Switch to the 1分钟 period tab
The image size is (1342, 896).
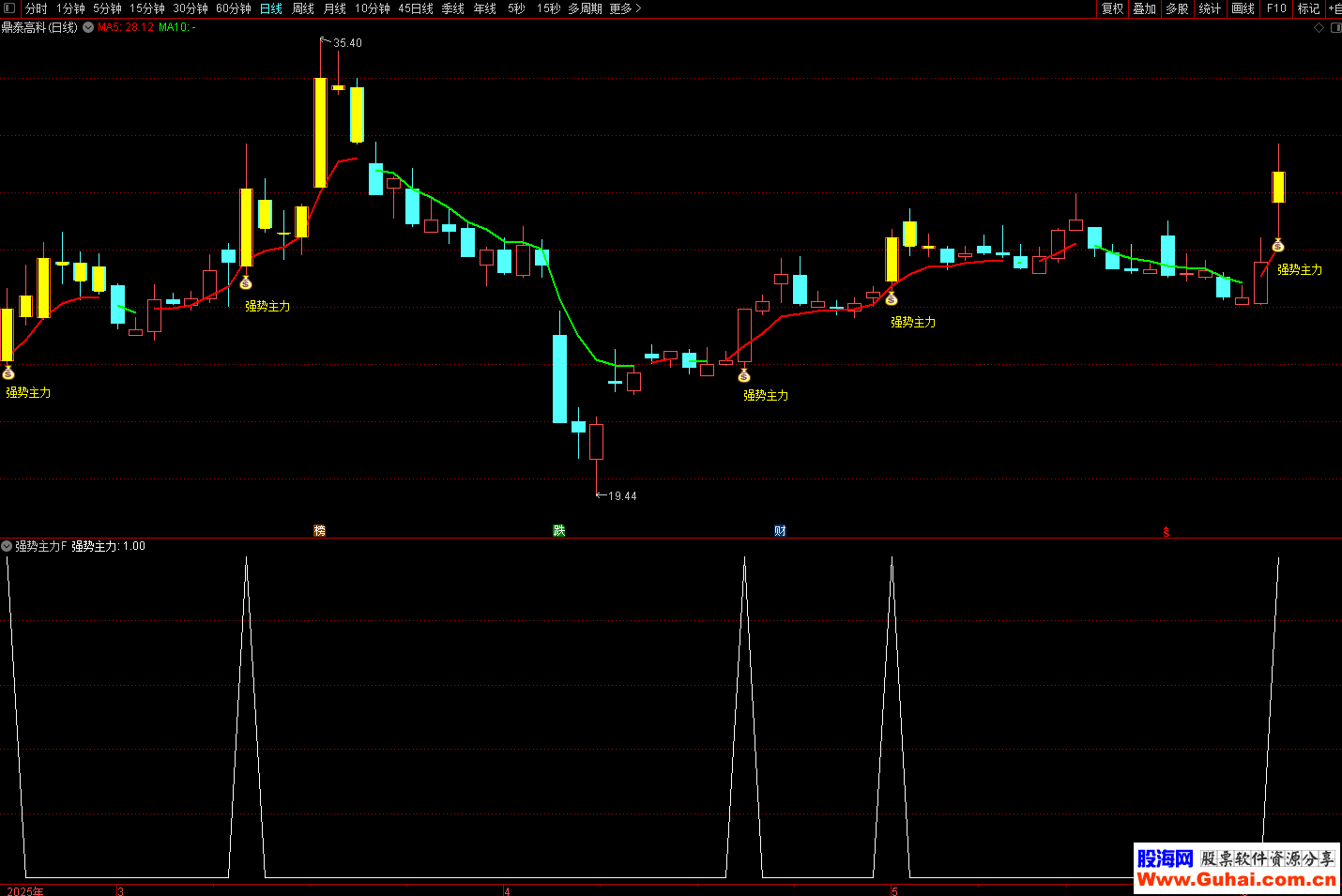70,8
